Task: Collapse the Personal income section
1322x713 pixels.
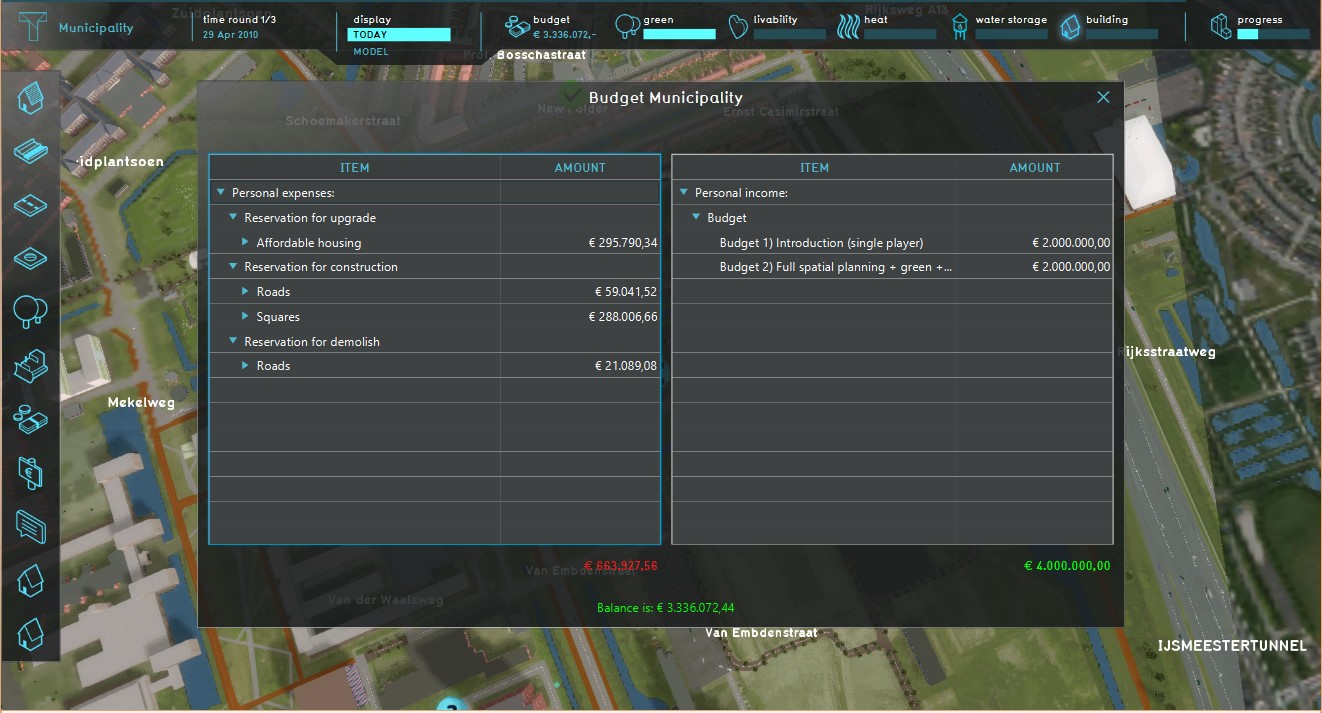Action: (684, 193)
